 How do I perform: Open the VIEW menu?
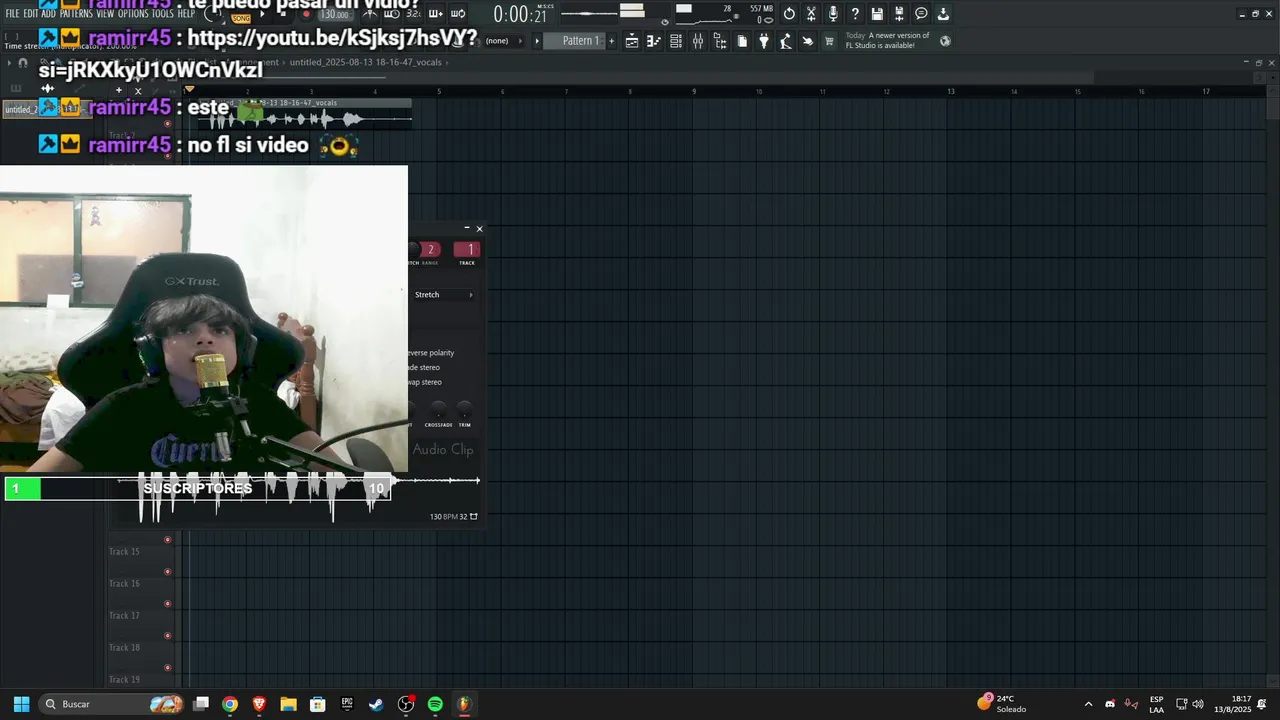pyautogui.click(x=105, y=14)
